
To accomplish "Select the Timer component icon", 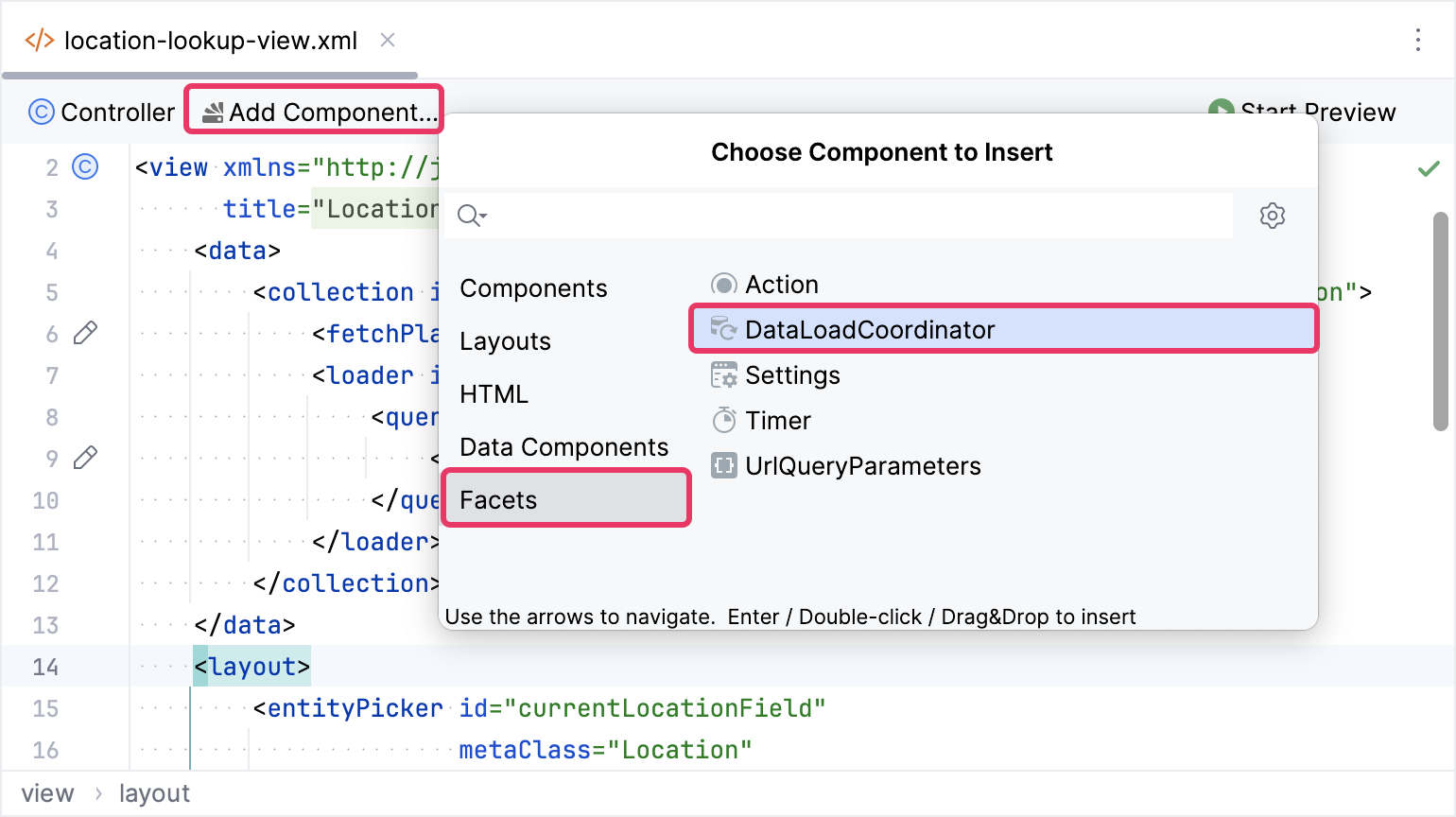I will click(x=722, y=420).
